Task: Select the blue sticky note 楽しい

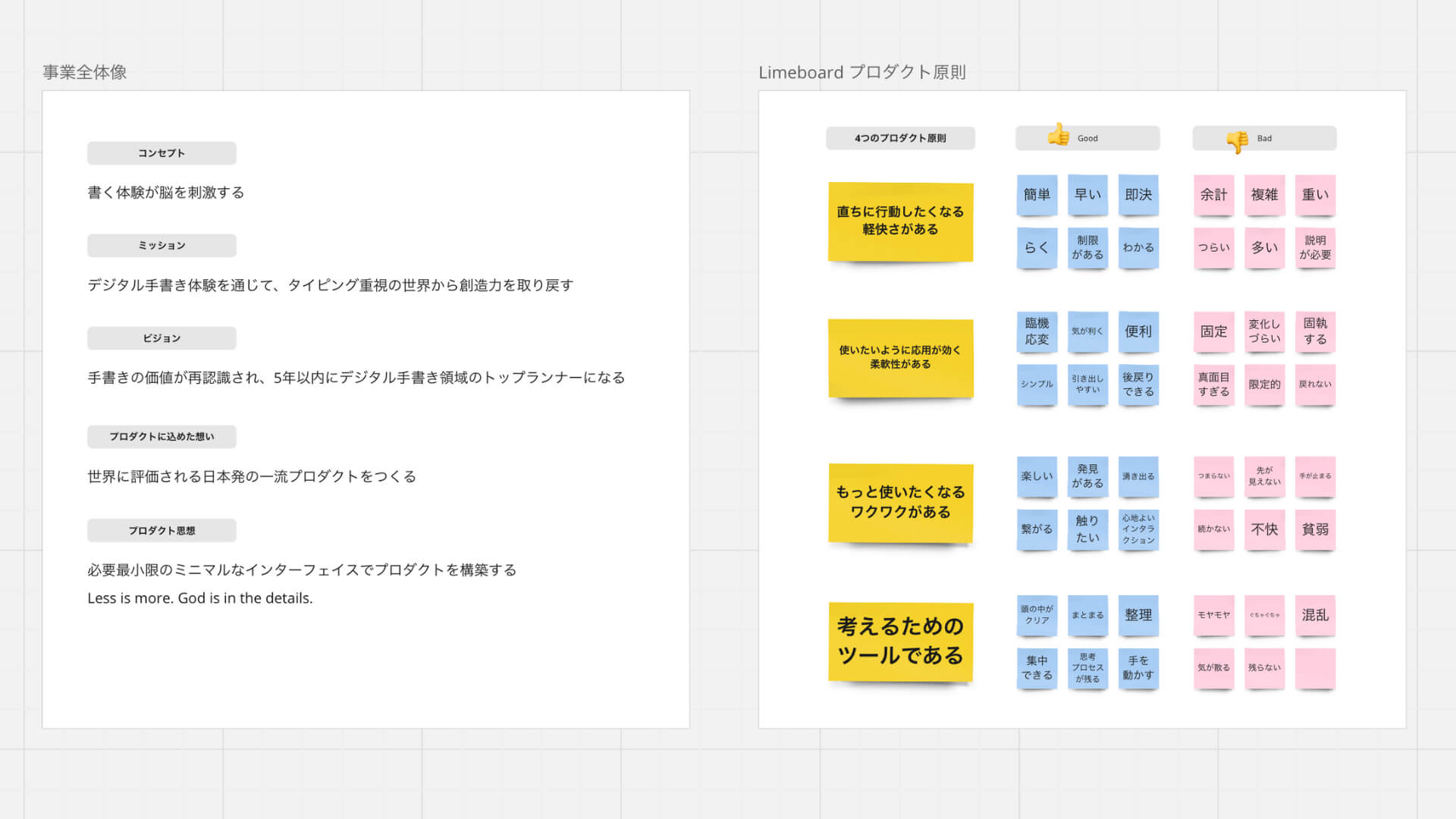Action: click(x=1037, y=476)
